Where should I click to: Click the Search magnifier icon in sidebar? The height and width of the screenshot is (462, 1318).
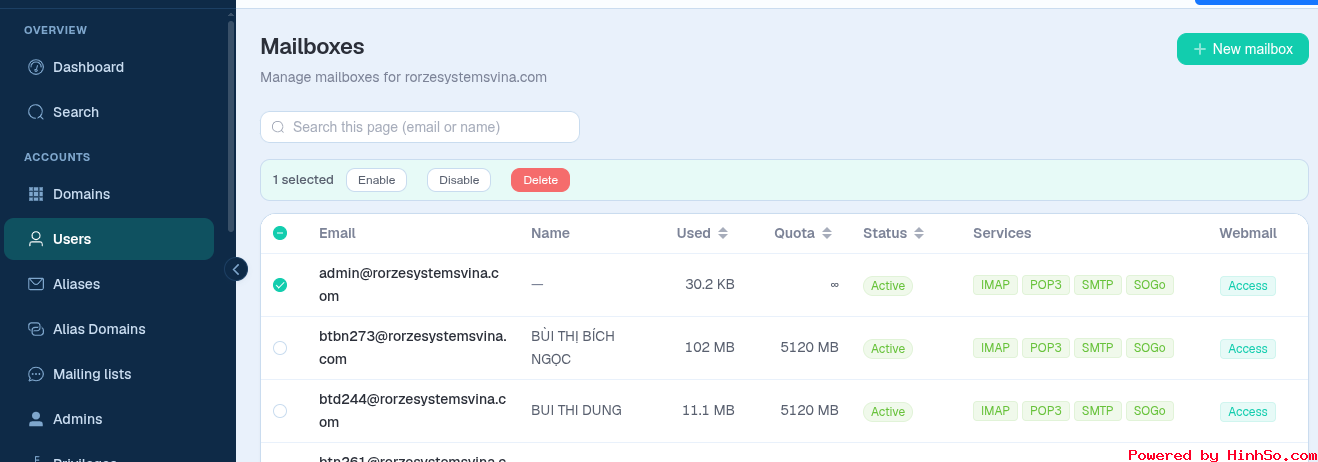pos(36,112)
